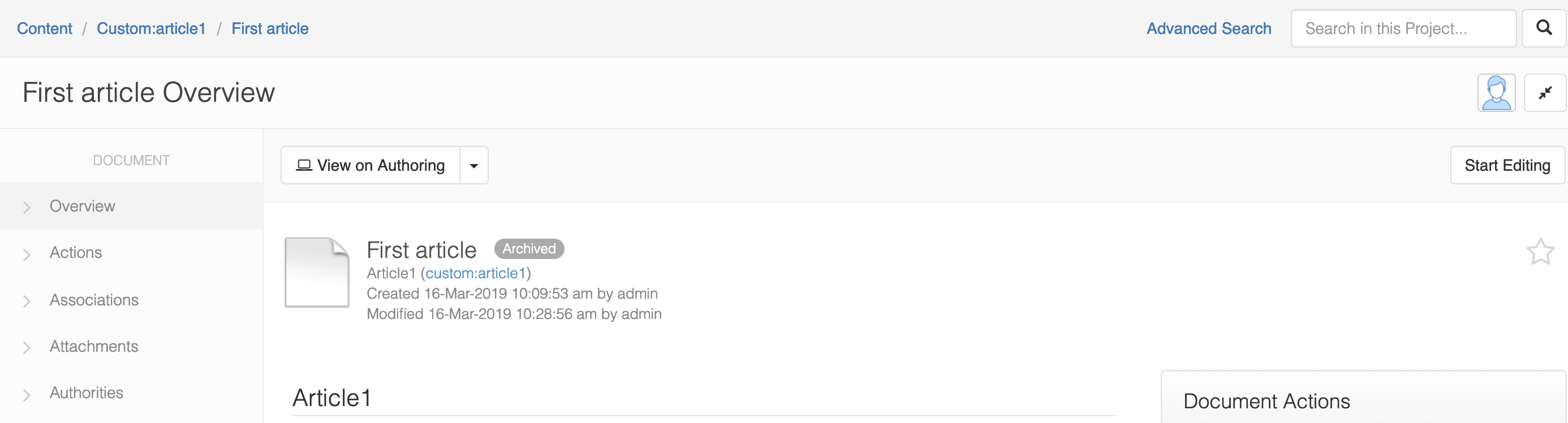Click the magnifying glass search icon
This screenshot has height=423, width=1568.
[1543, 28]
